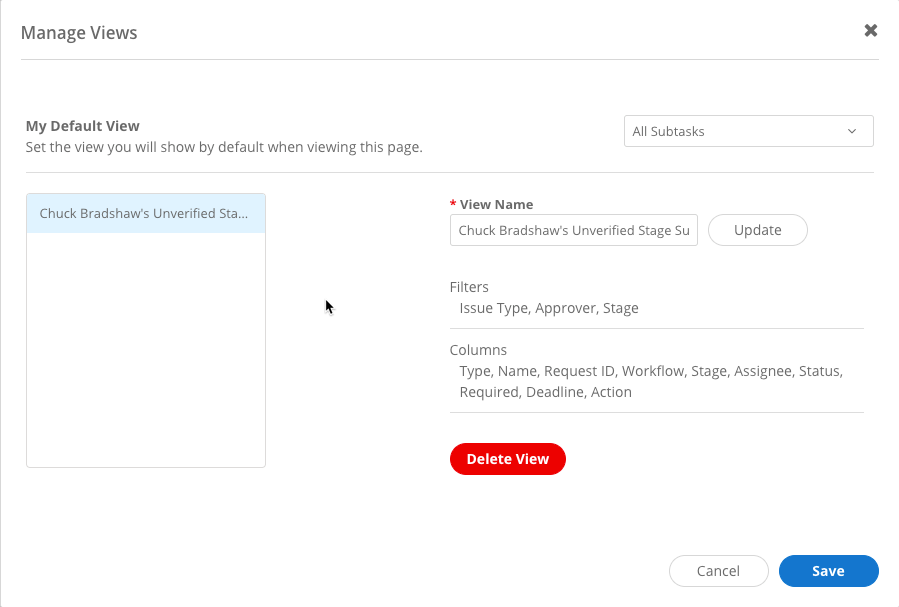899x607 pixels.
Task: Click the divider line below the Columns list
Action: pyautogui.click(x=657, y=412)
